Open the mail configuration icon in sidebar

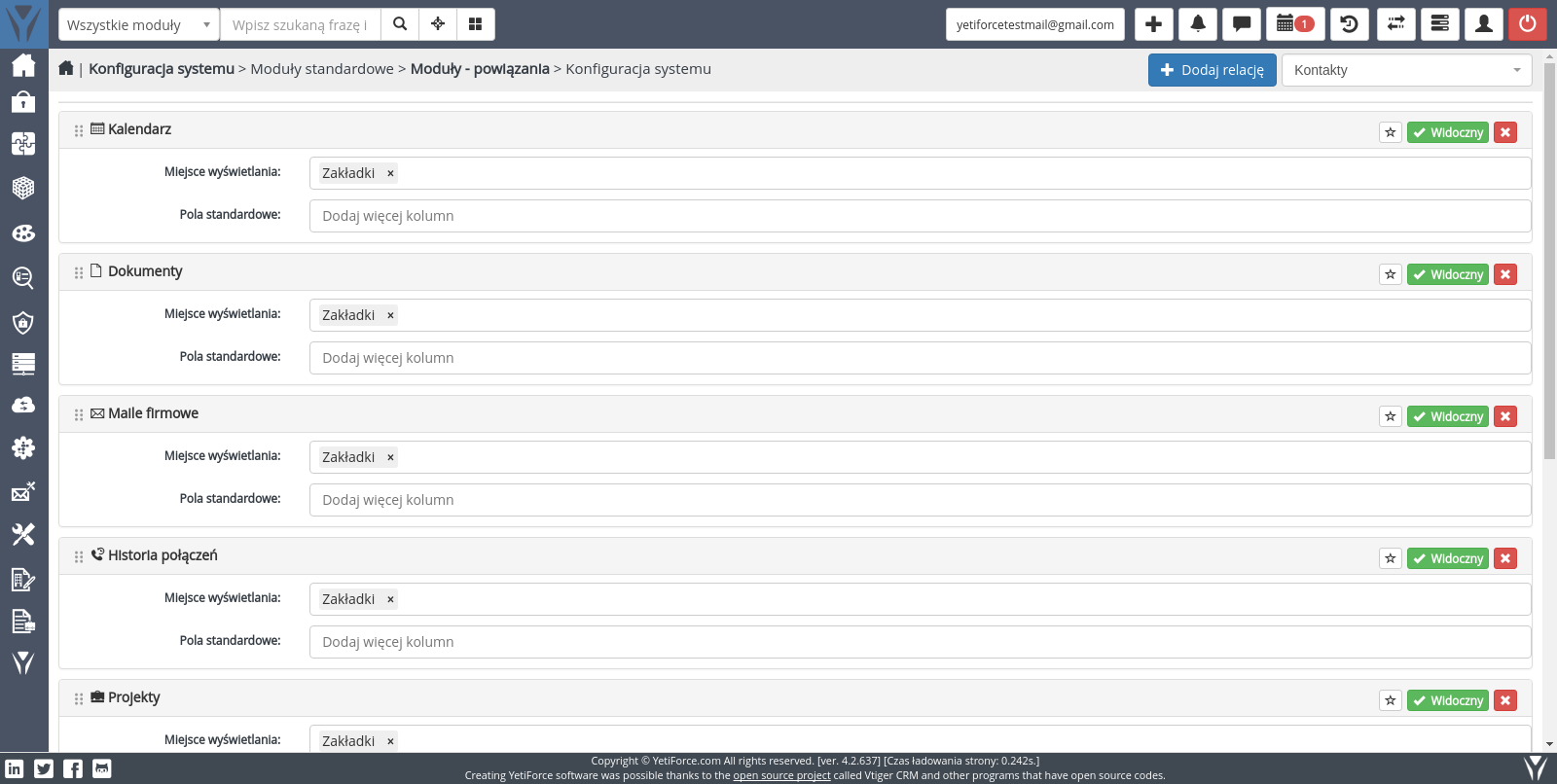coord(23,491)
